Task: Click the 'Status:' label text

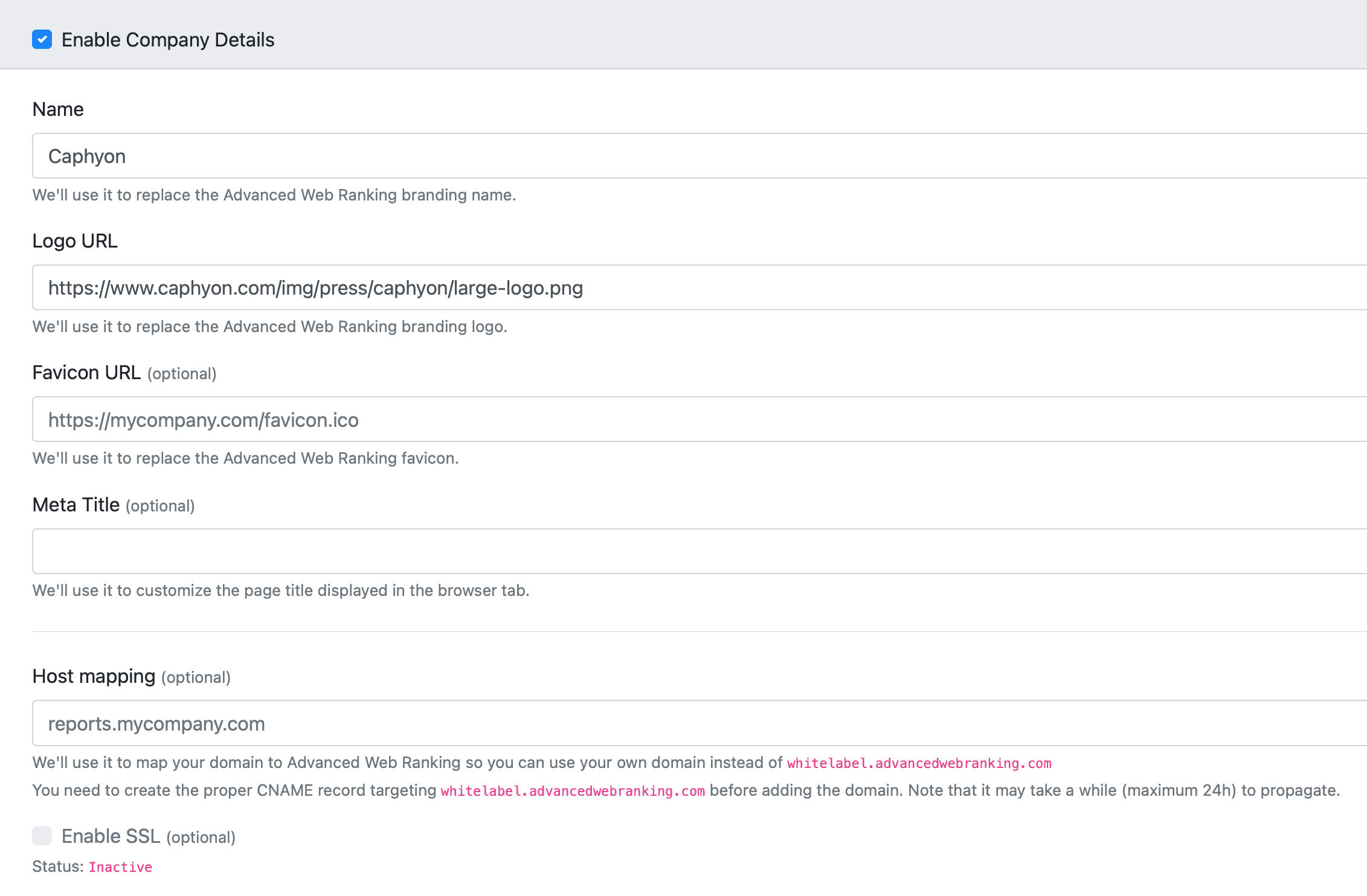Action: (x=58, y=866)
